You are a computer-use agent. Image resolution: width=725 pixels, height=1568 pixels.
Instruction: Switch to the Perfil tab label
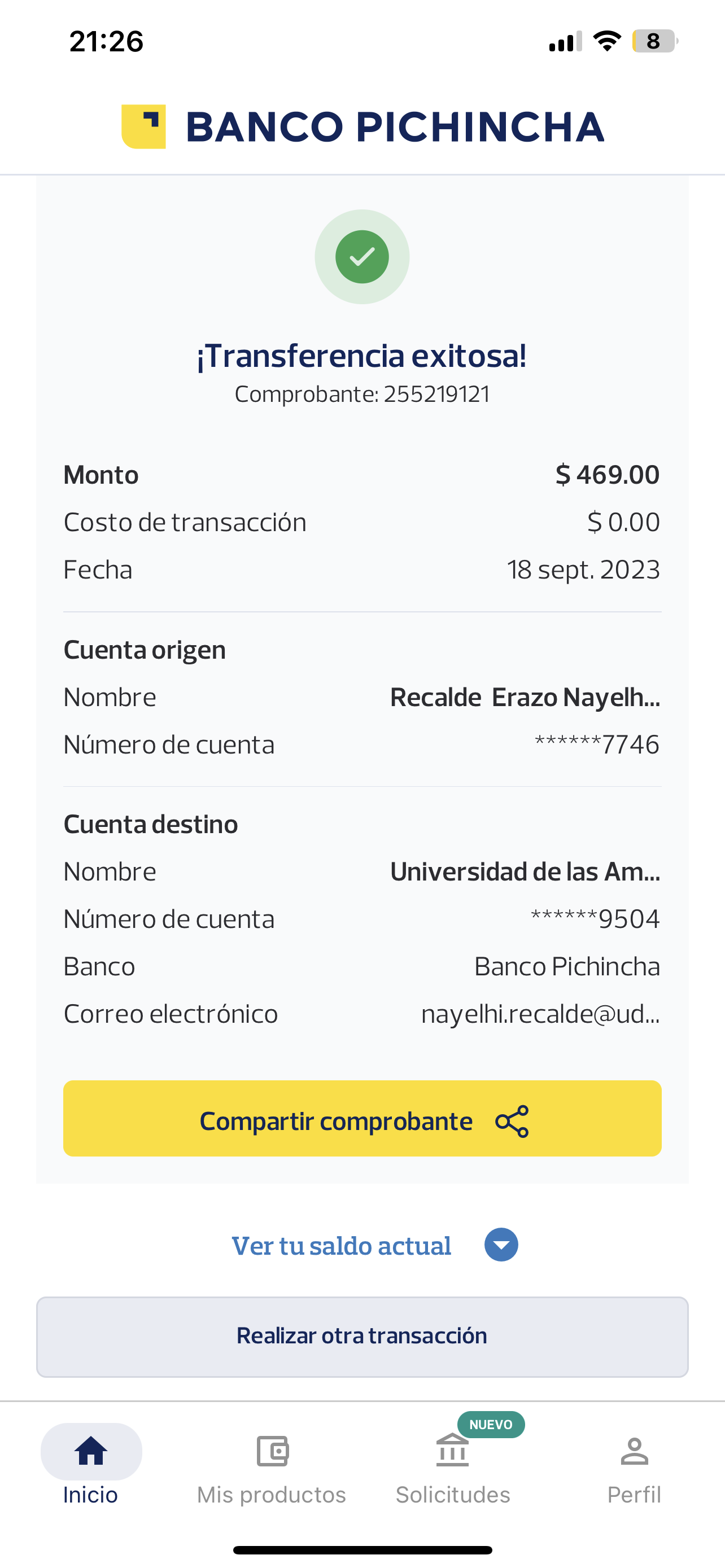click(x=634, y=1495)
